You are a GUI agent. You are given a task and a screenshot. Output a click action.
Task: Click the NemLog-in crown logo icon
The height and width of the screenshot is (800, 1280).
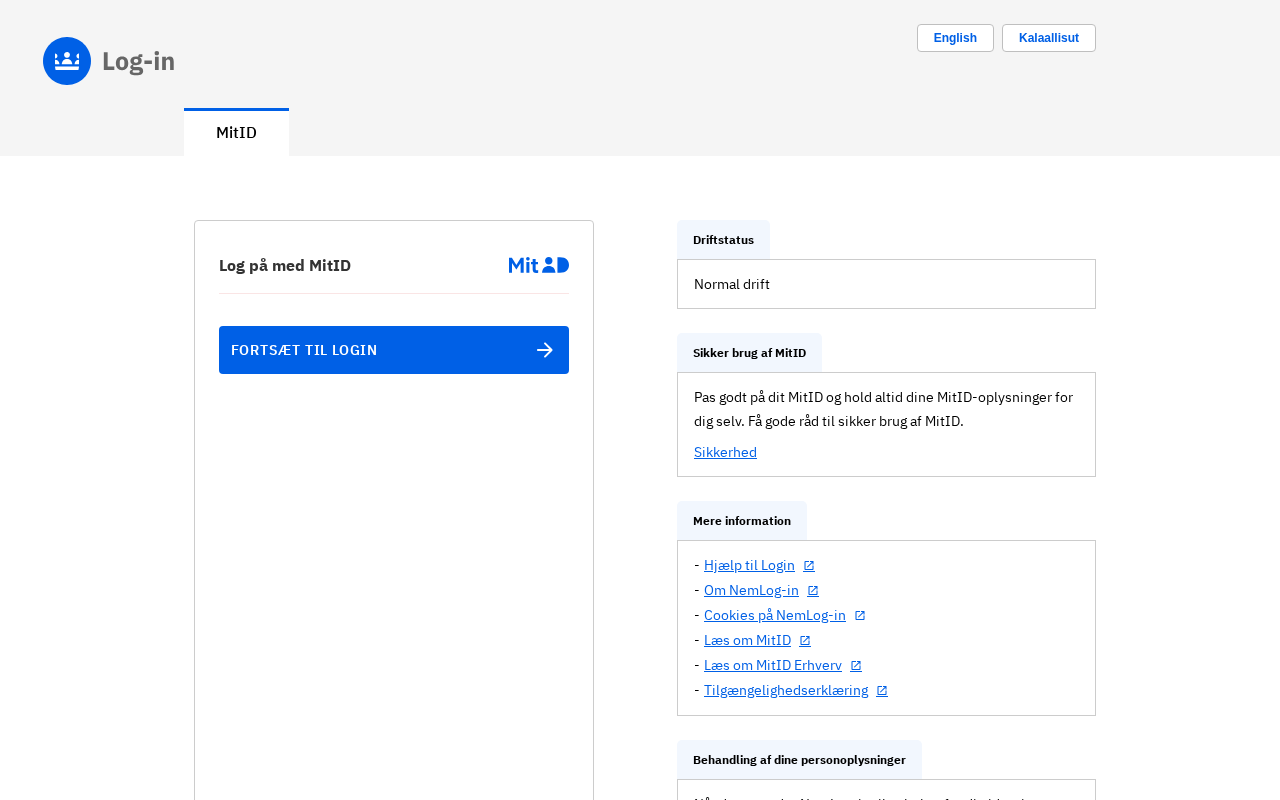(67, 61)
